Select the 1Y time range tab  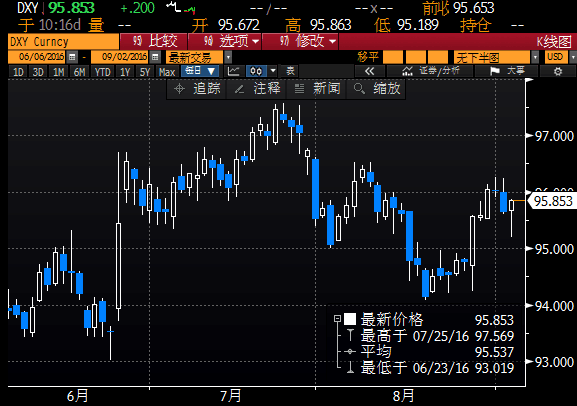coord(125,72)
